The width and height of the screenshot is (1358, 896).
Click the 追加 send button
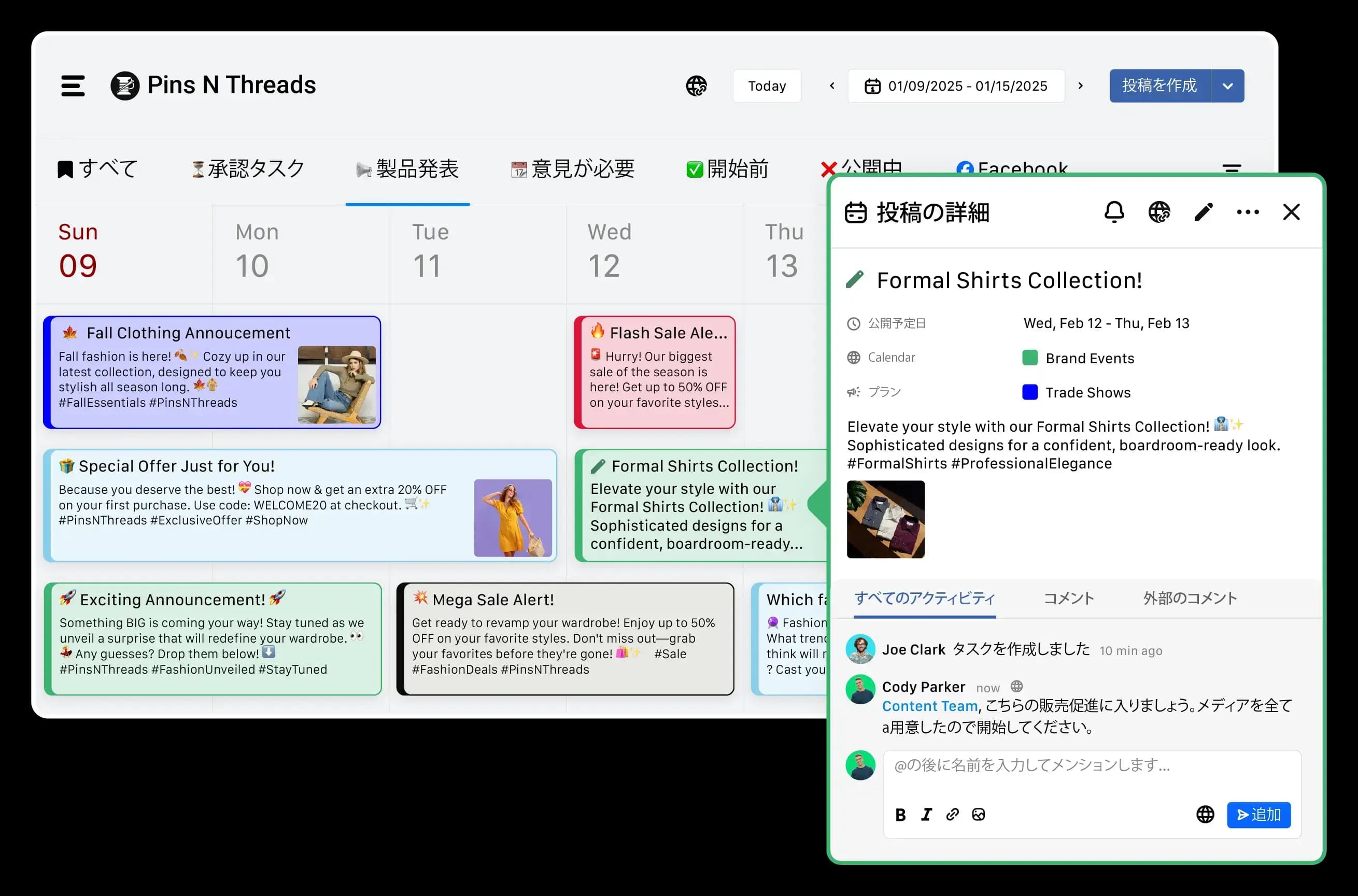(1258, 814)
